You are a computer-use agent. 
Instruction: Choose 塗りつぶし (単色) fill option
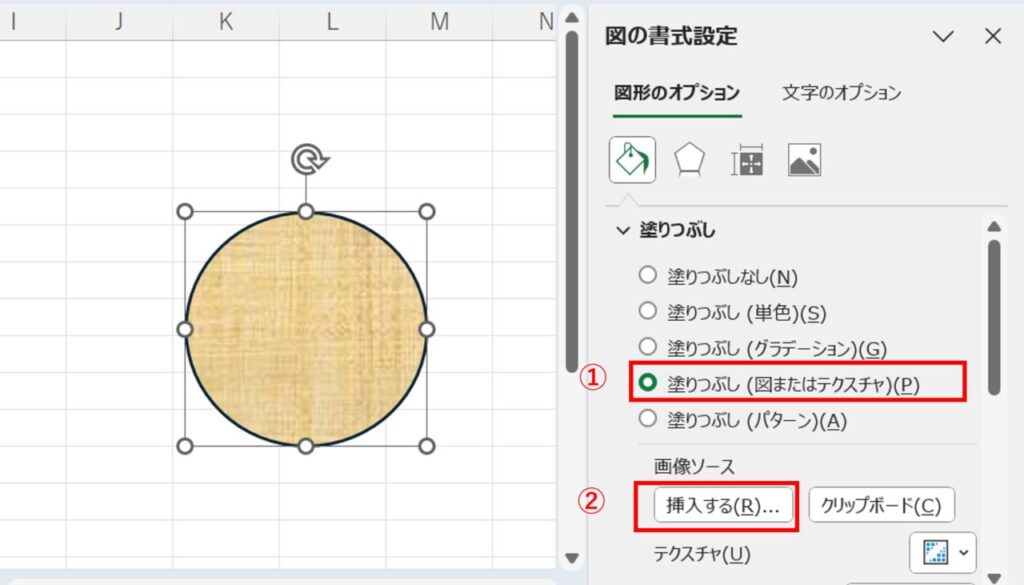coord(646,311)
